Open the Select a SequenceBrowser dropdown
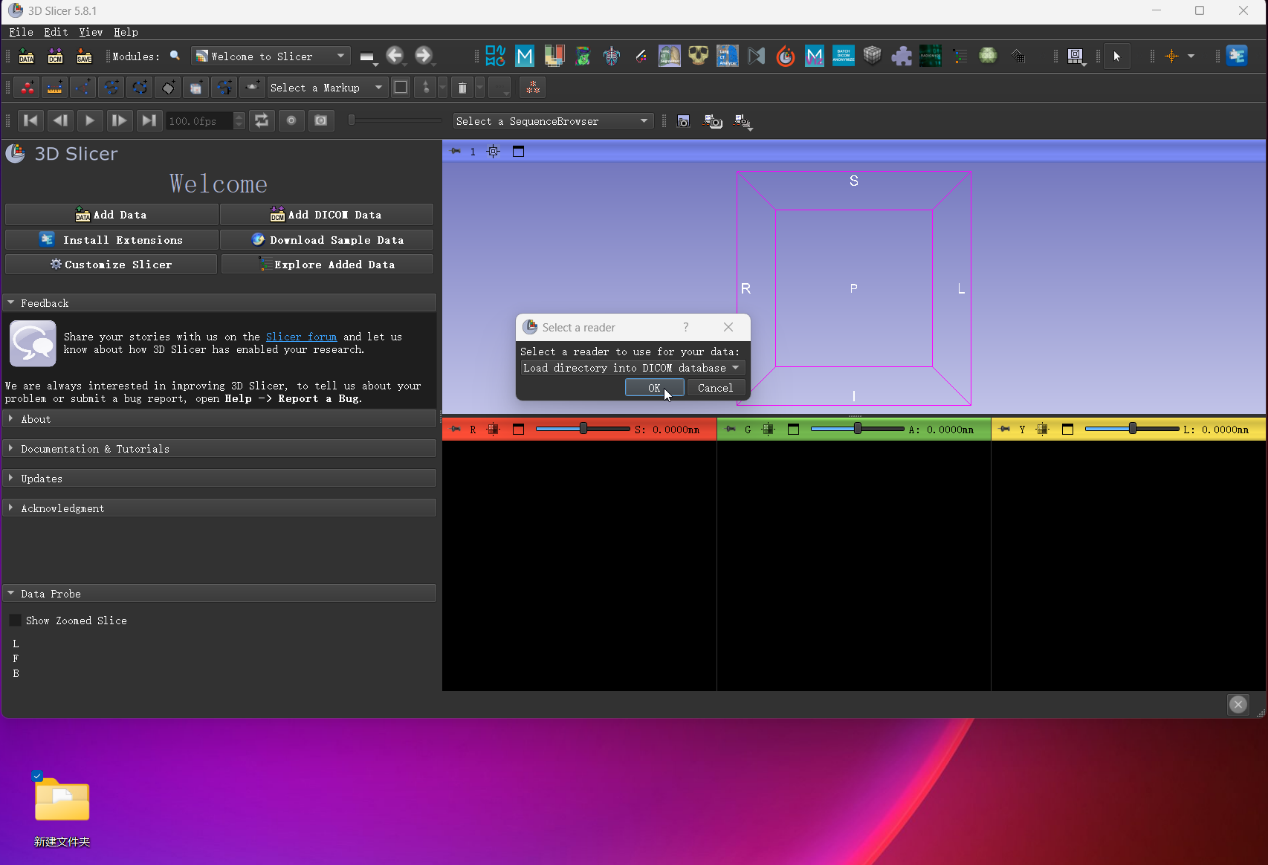1268x865 pixels. coord(552,121)
